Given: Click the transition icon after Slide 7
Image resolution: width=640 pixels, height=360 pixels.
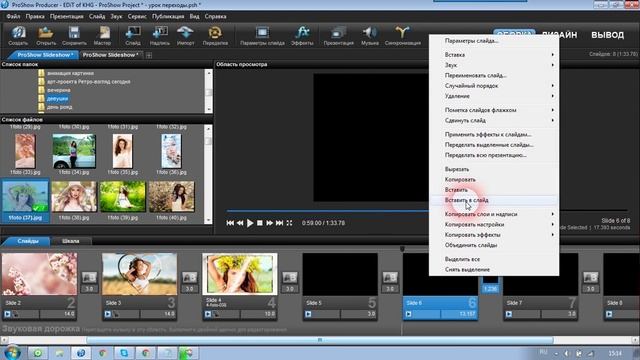Looking at the screenshot, I should click(590, 278).
